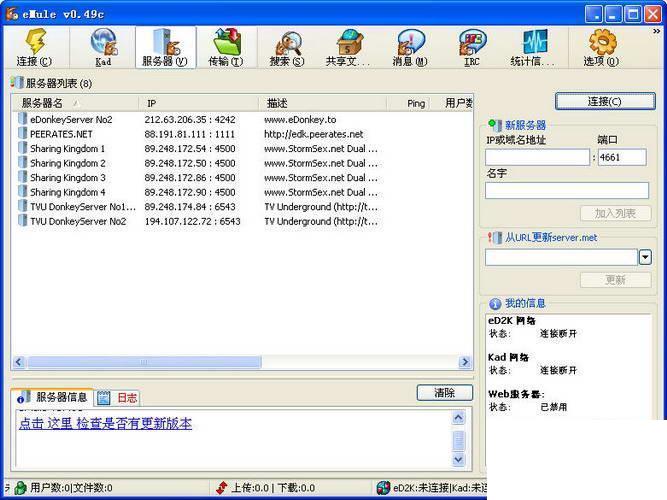Click the server name (名字) input field

[567, 190]
